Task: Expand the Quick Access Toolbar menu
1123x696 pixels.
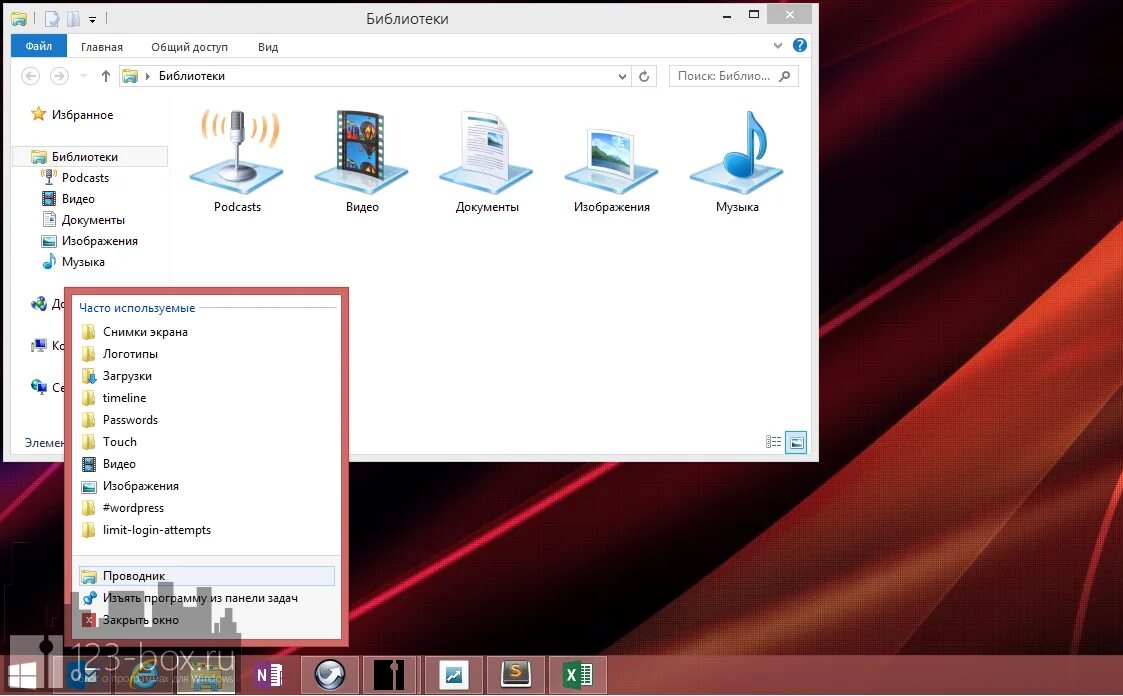Action: coord(93,18)
